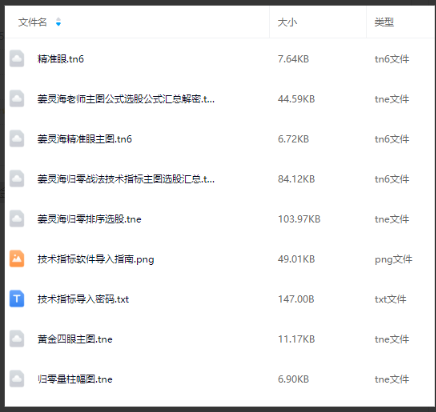Click tn6文件 type in the 84.12KB row
This screenshot has width=436, height=412.
click(392, 179)
